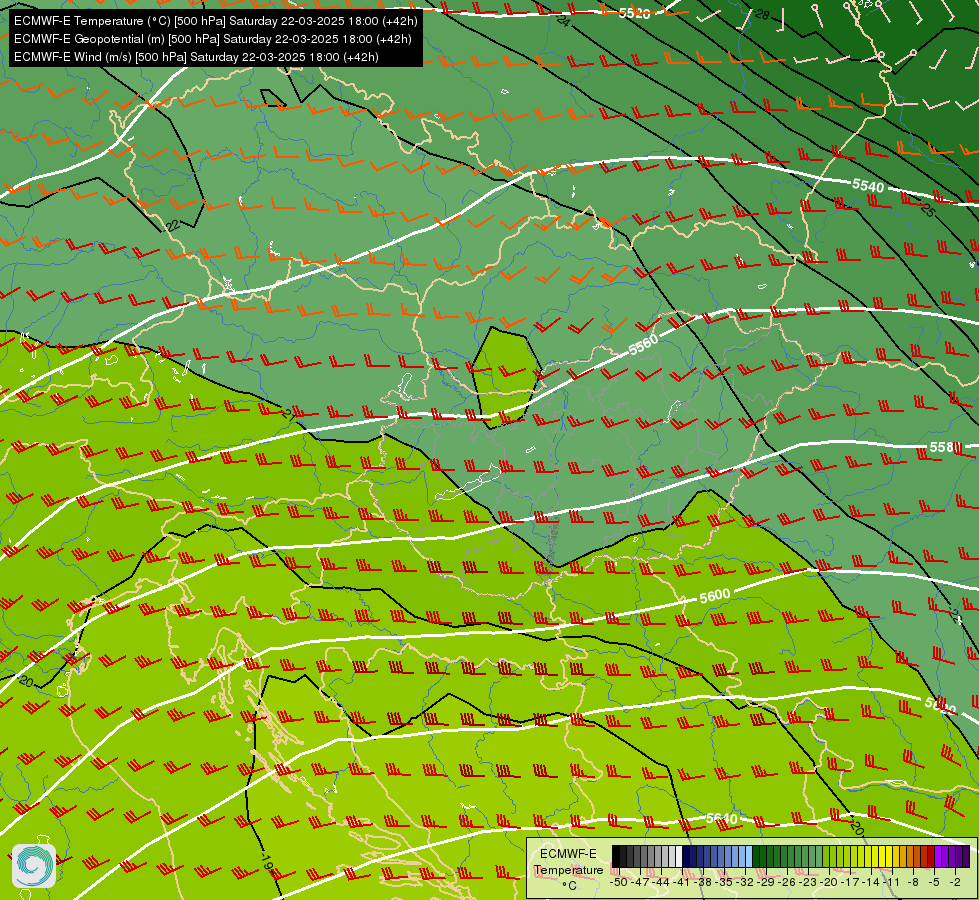Click the '24' isotherm label at the top
The width and height of the screenshot is (979, 900).
[563, 21]
